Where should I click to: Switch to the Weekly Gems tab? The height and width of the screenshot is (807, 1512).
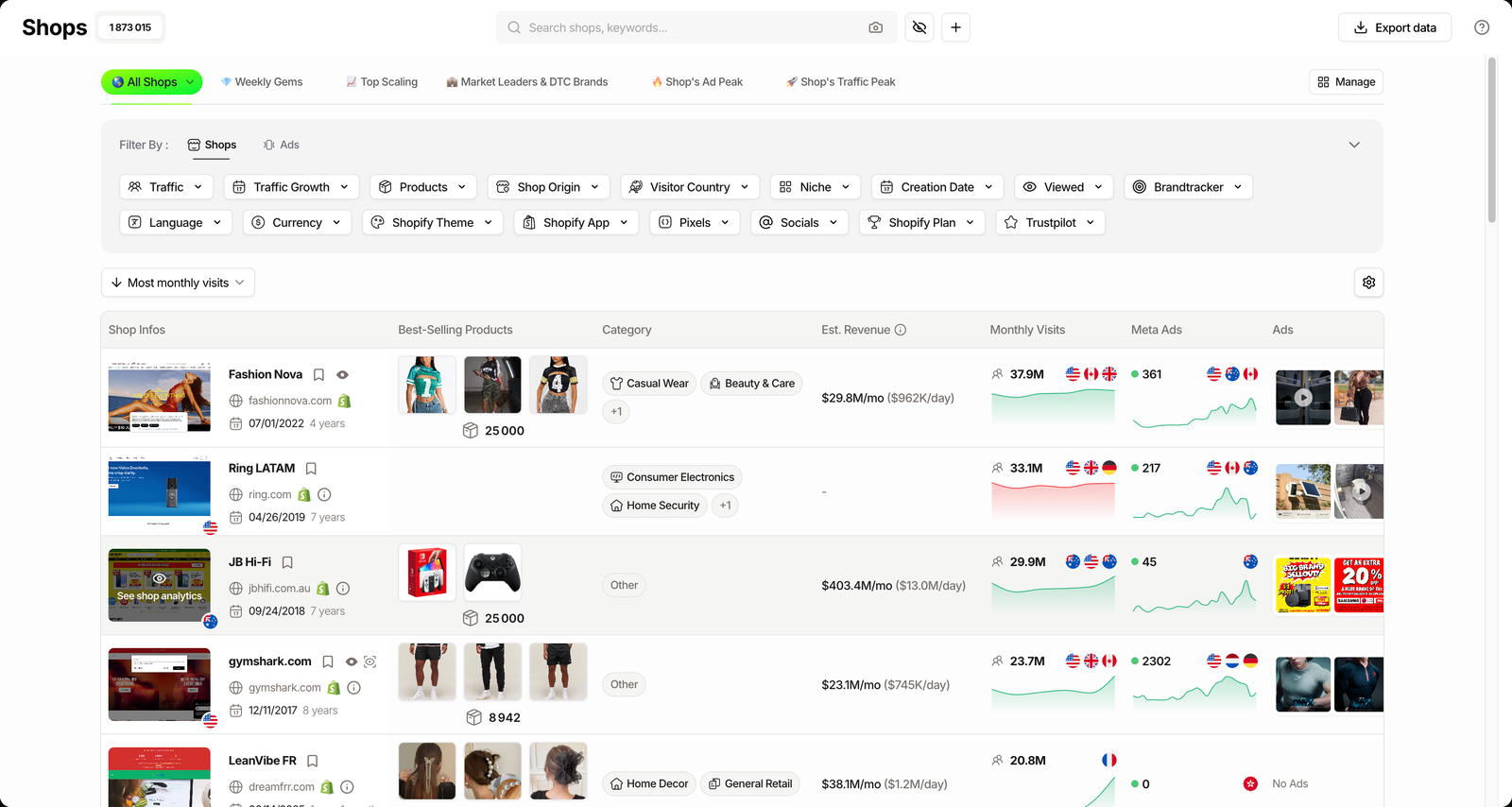click(262, 82)
